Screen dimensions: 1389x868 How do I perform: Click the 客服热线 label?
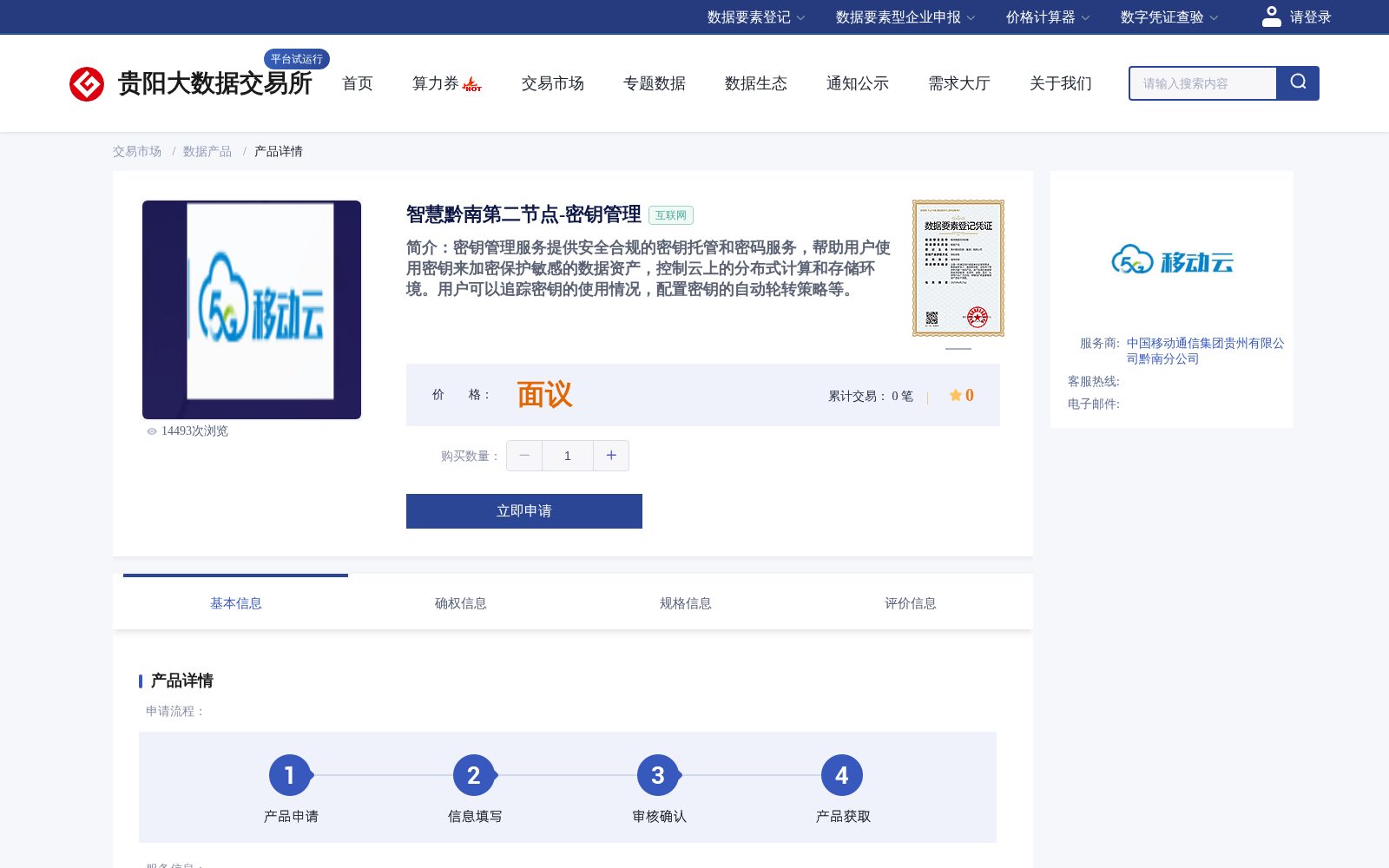(x=1094, y=381)
